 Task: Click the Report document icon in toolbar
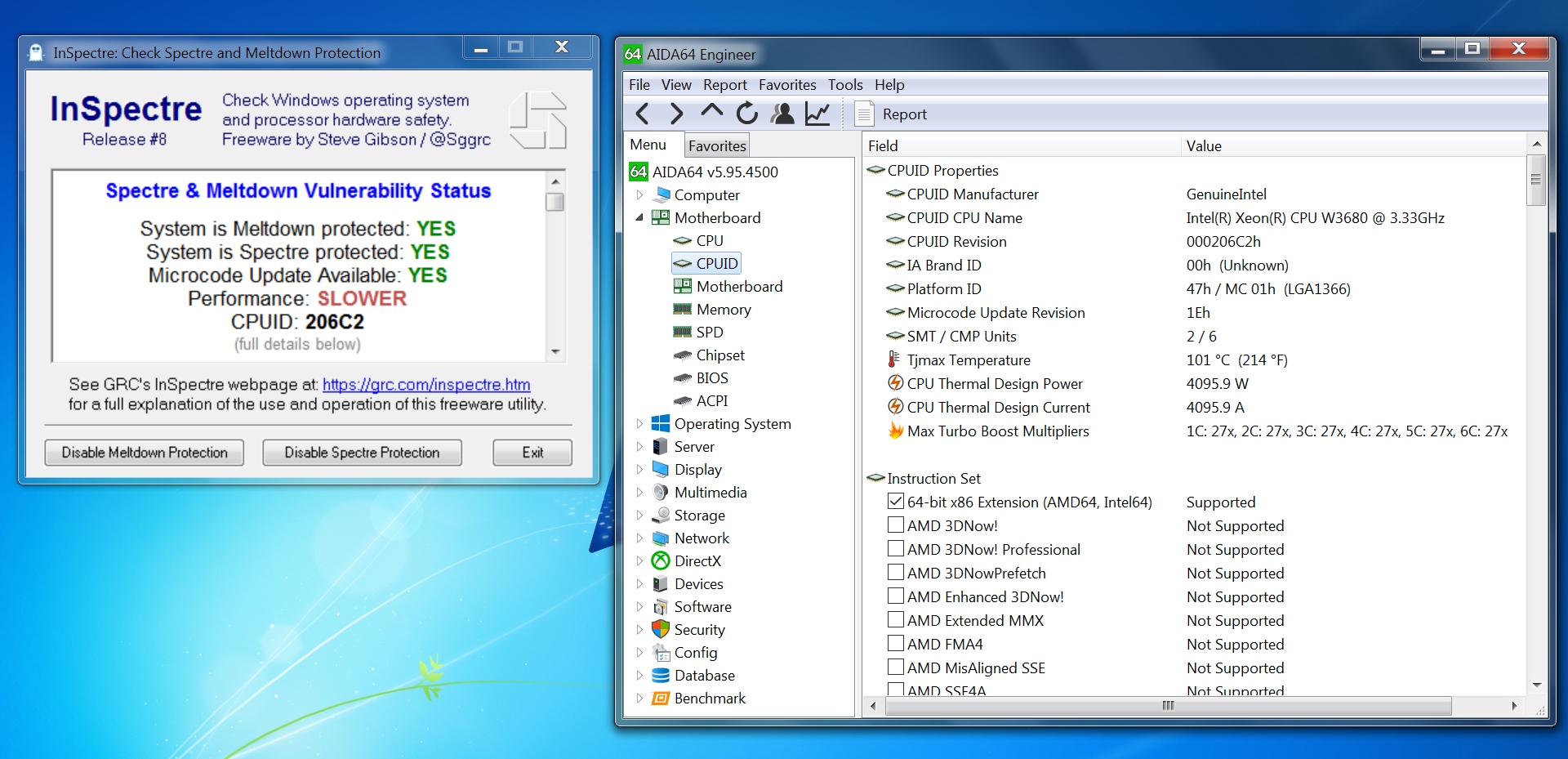[863, 114]
